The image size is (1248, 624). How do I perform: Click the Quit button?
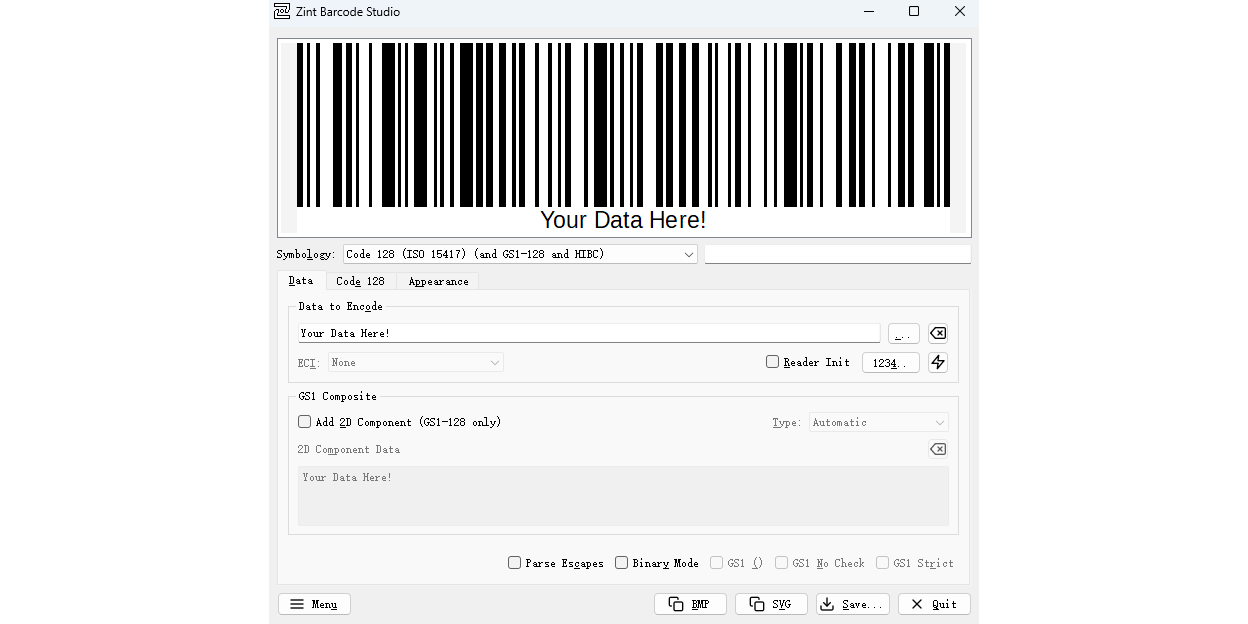click(x=933, y=604)
